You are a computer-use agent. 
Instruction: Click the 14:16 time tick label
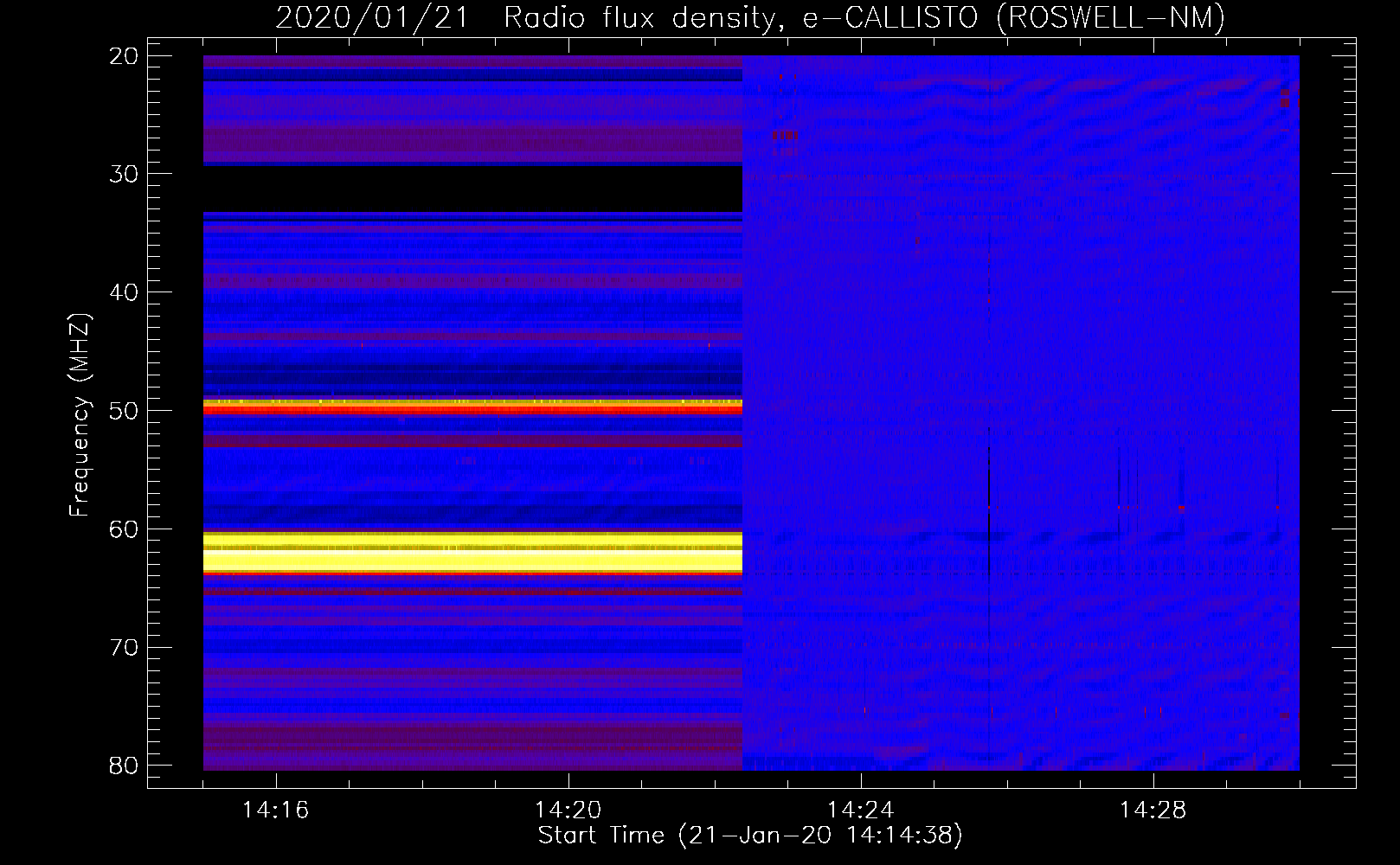276,811
